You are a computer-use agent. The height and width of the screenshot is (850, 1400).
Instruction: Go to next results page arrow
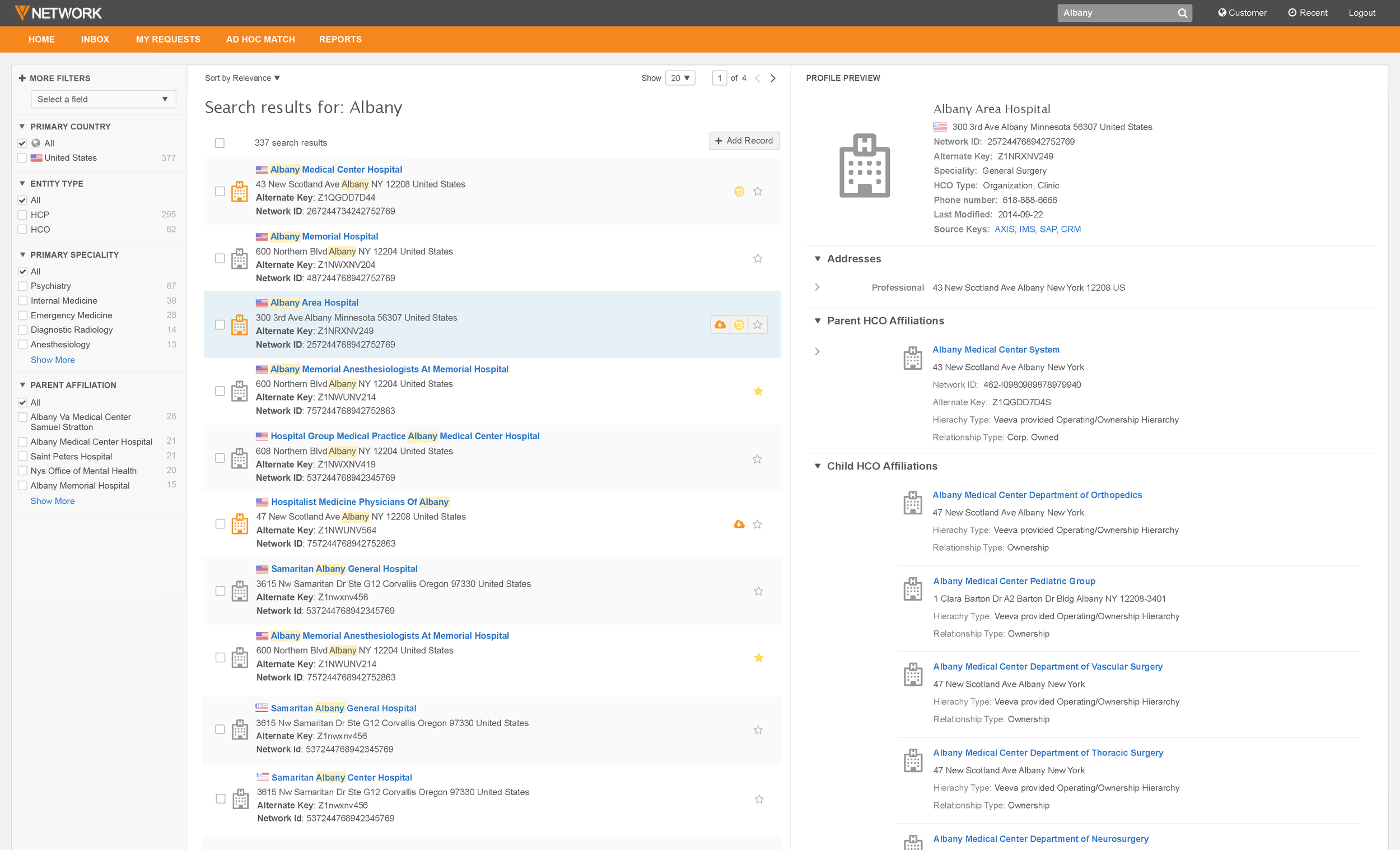[x=773, y=78]
